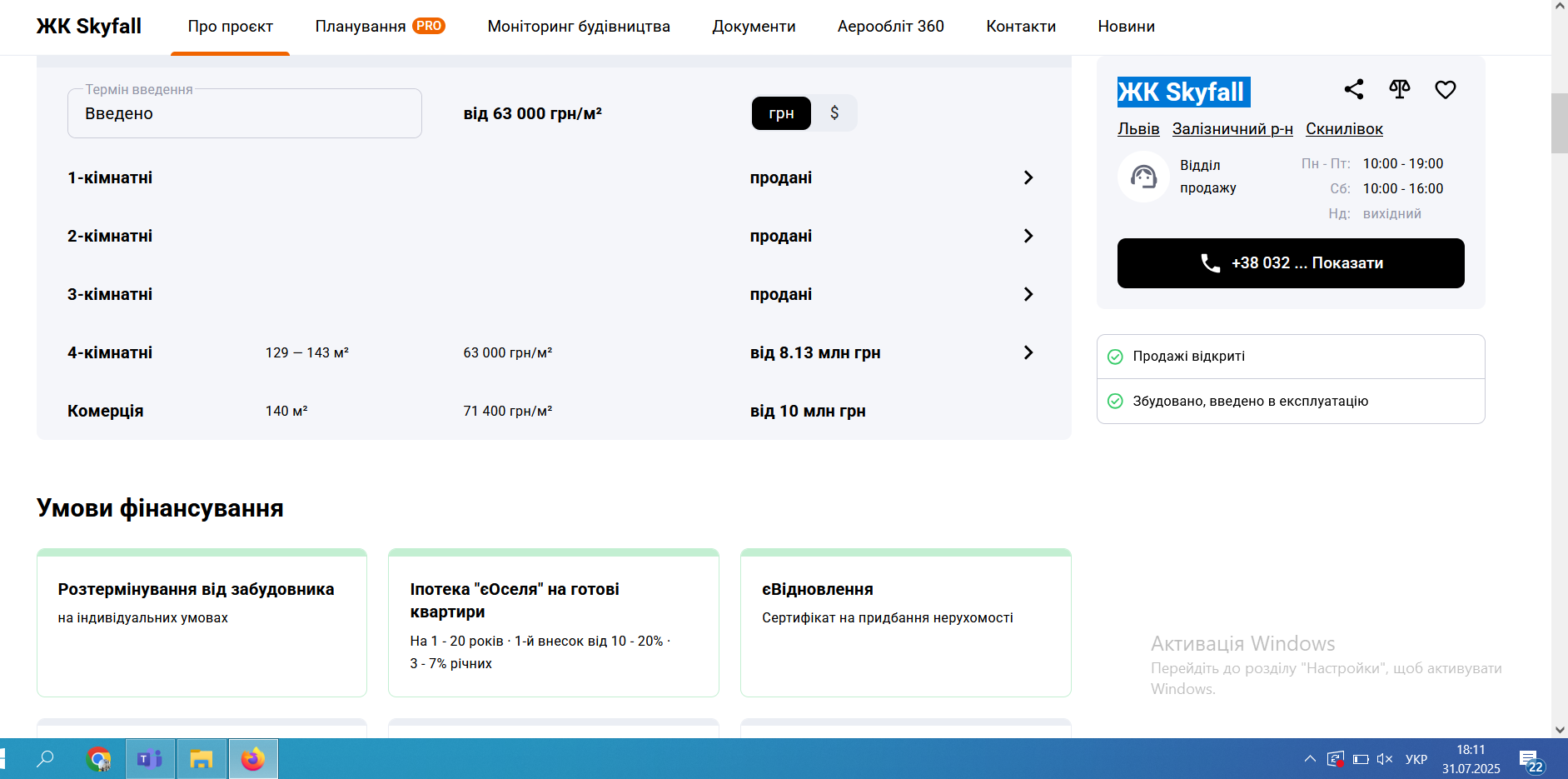Open the Про проєкт tab
1568x779 pixels.
pyautogui.click(x=230, y=27)
